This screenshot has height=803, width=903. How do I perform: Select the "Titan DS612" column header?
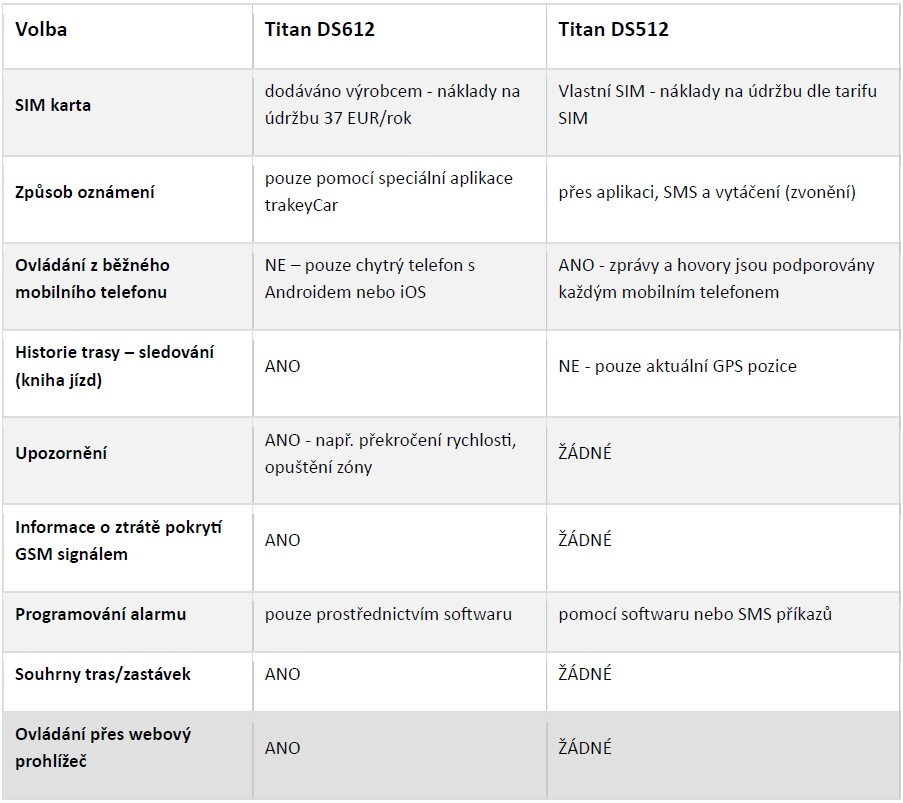coord(320,30)
